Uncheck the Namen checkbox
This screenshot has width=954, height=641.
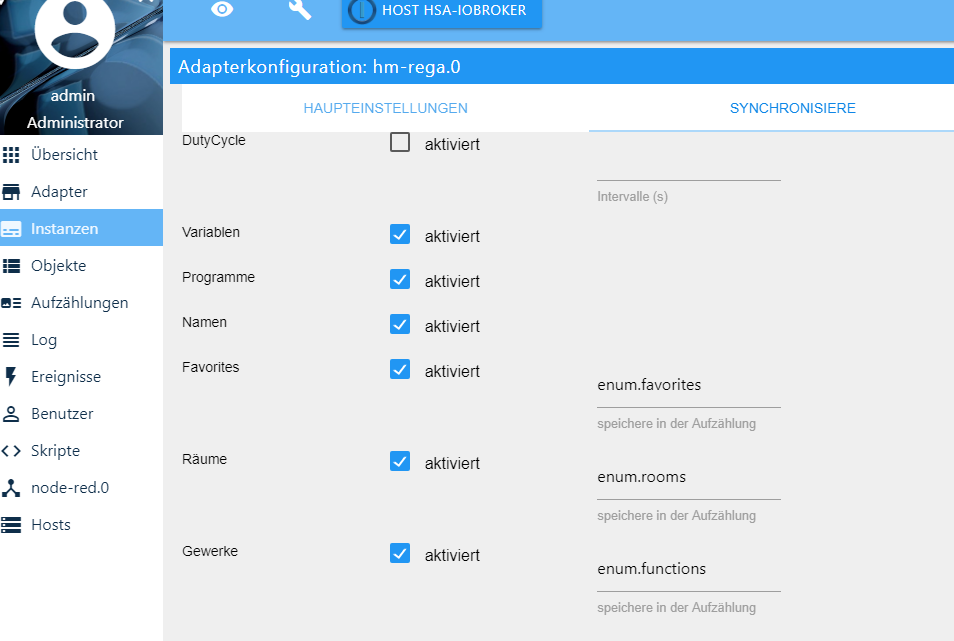click(x=400, y=324)
